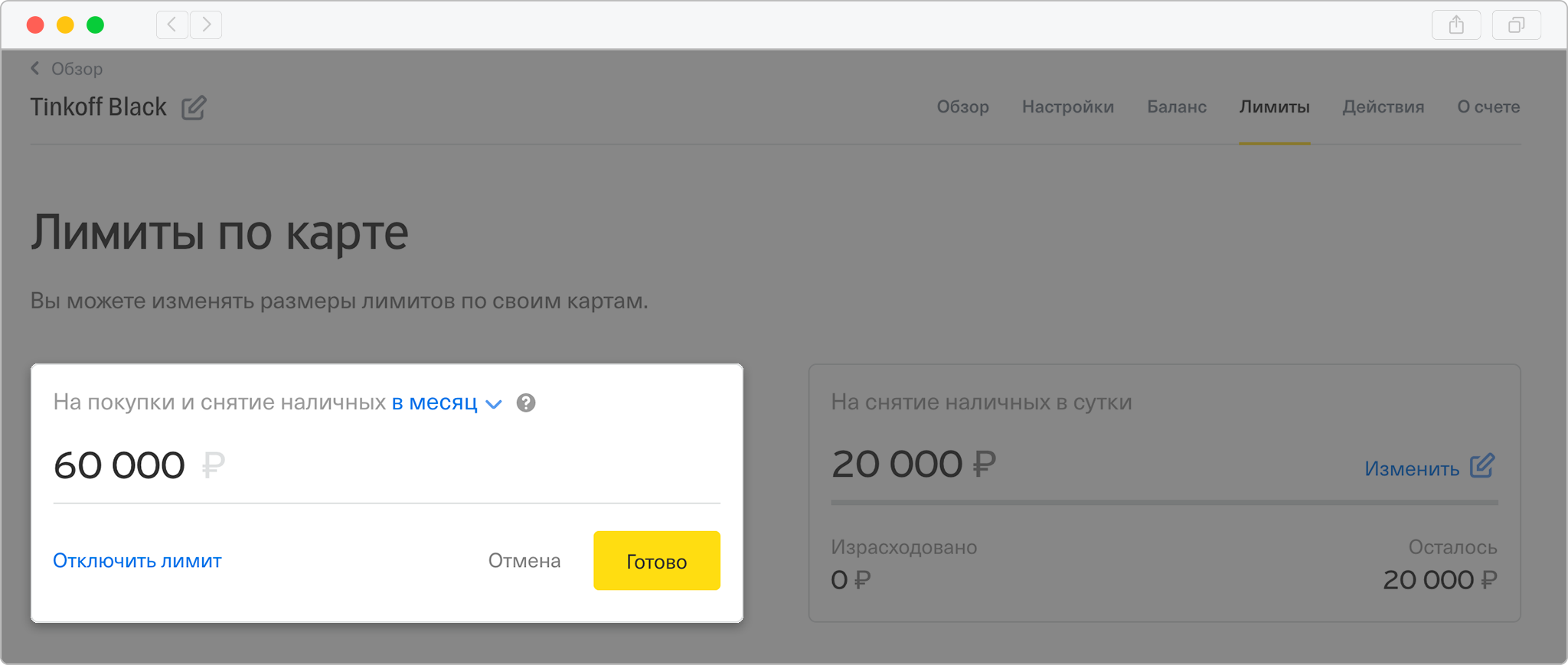Click Изменить on the daily cash limit
1568x665 pixels.
point(1412,469)
